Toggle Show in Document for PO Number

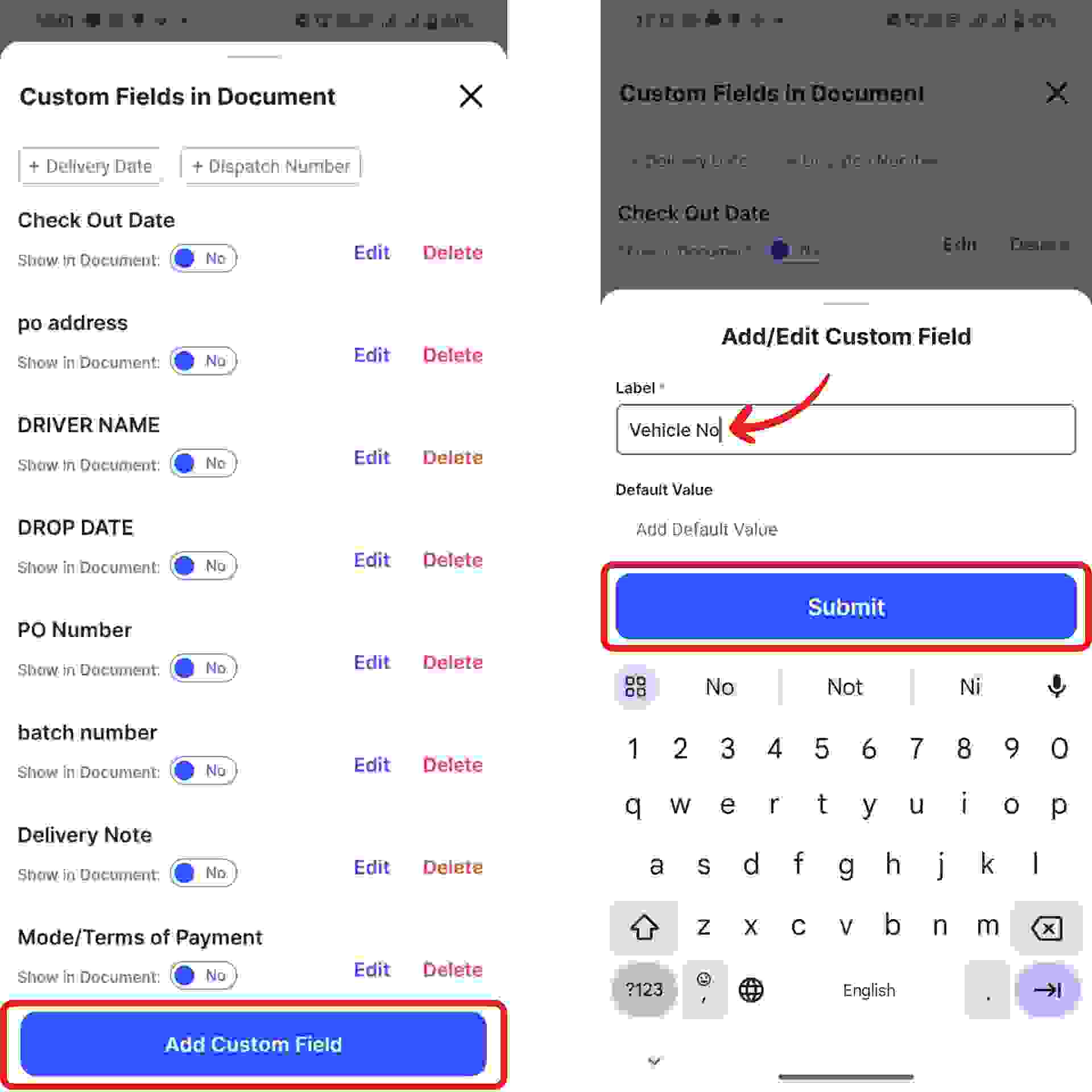(x=204, y=668)
